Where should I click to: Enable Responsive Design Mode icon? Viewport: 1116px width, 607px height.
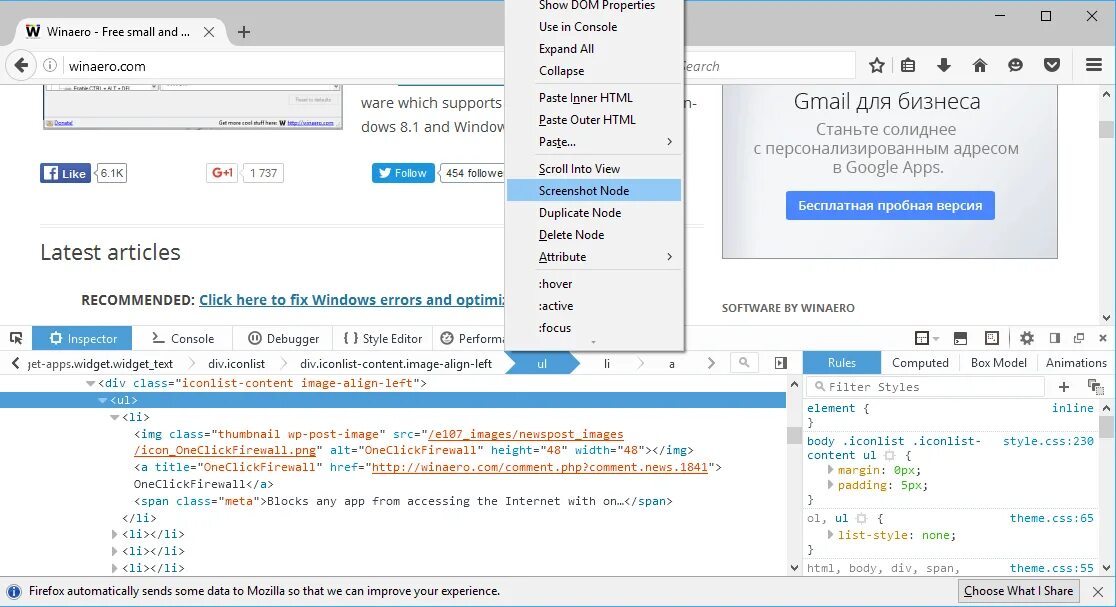coord(991,338)
